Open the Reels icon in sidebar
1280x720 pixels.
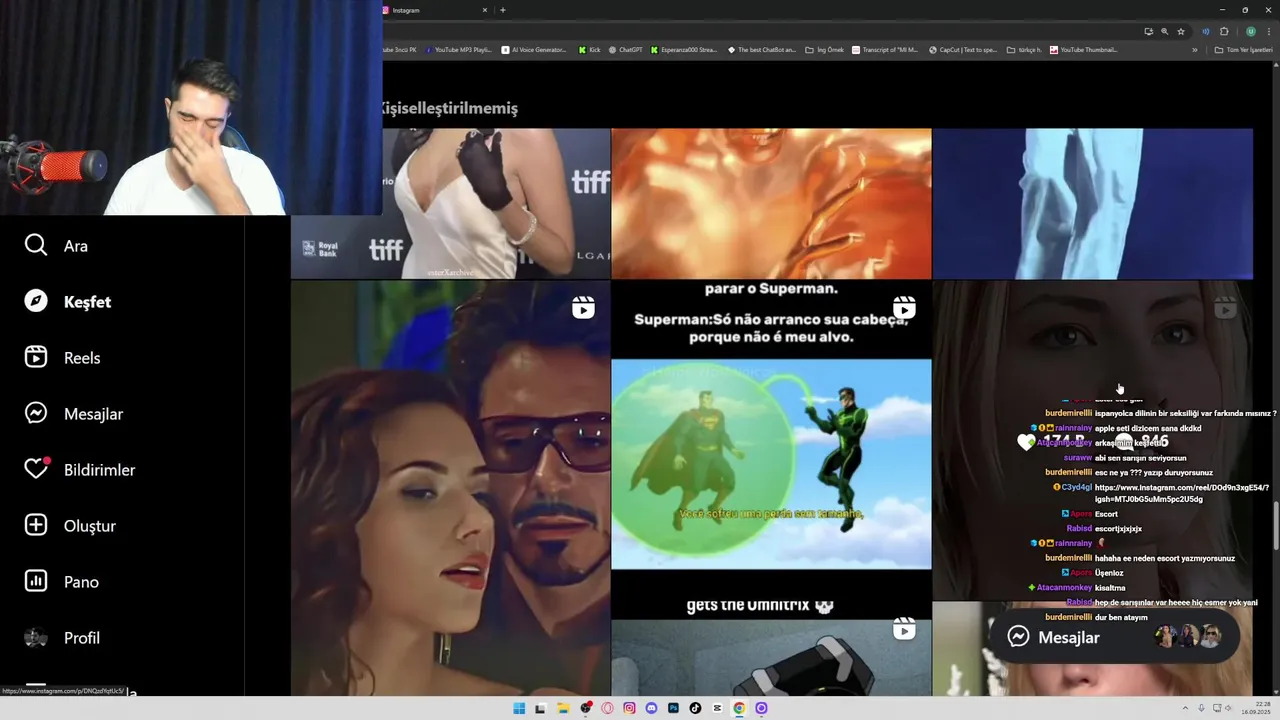36,357
